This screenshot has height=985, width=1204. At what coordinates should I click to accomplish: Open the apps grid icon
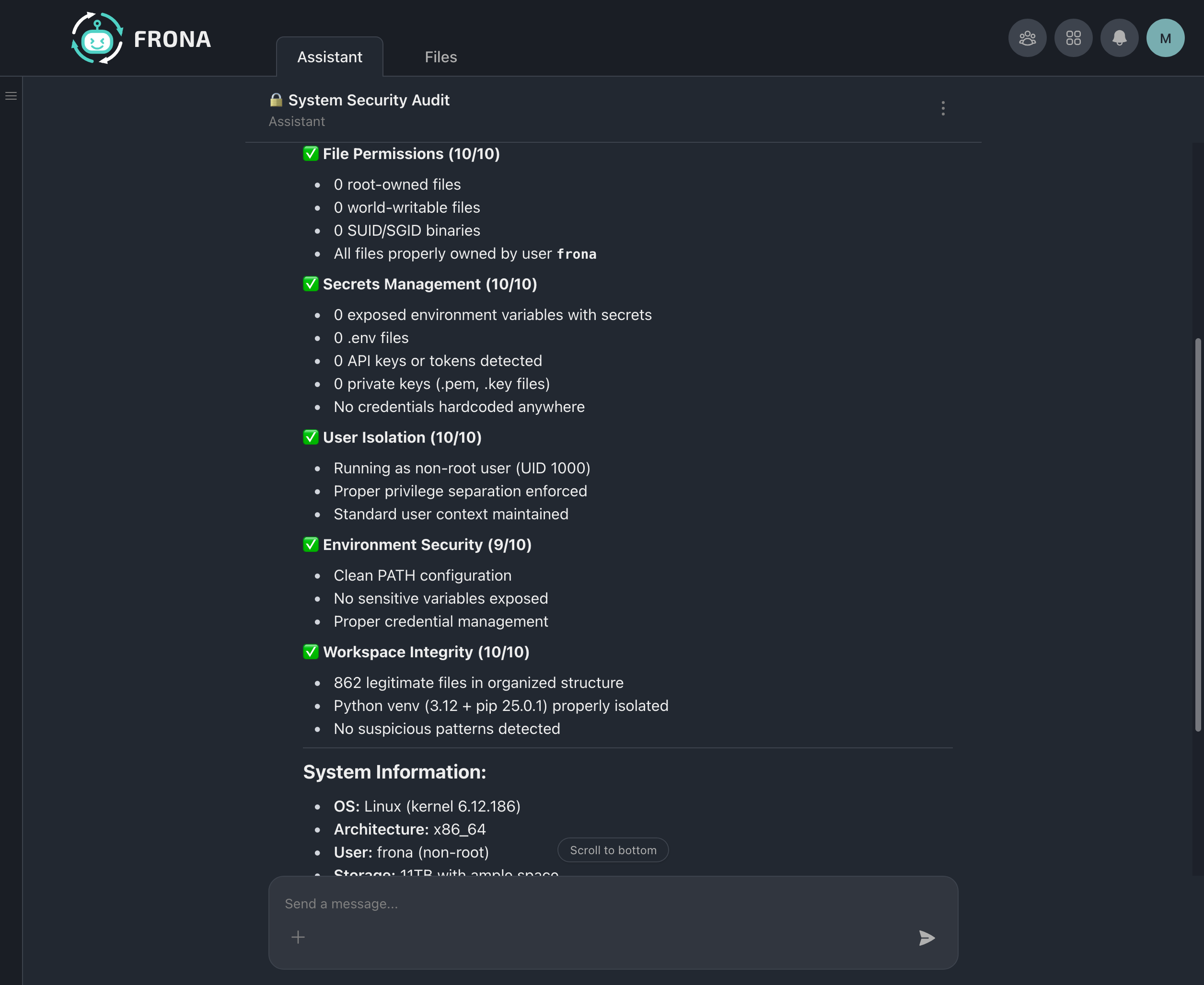pyautogui.click(x=1073, y=38)
